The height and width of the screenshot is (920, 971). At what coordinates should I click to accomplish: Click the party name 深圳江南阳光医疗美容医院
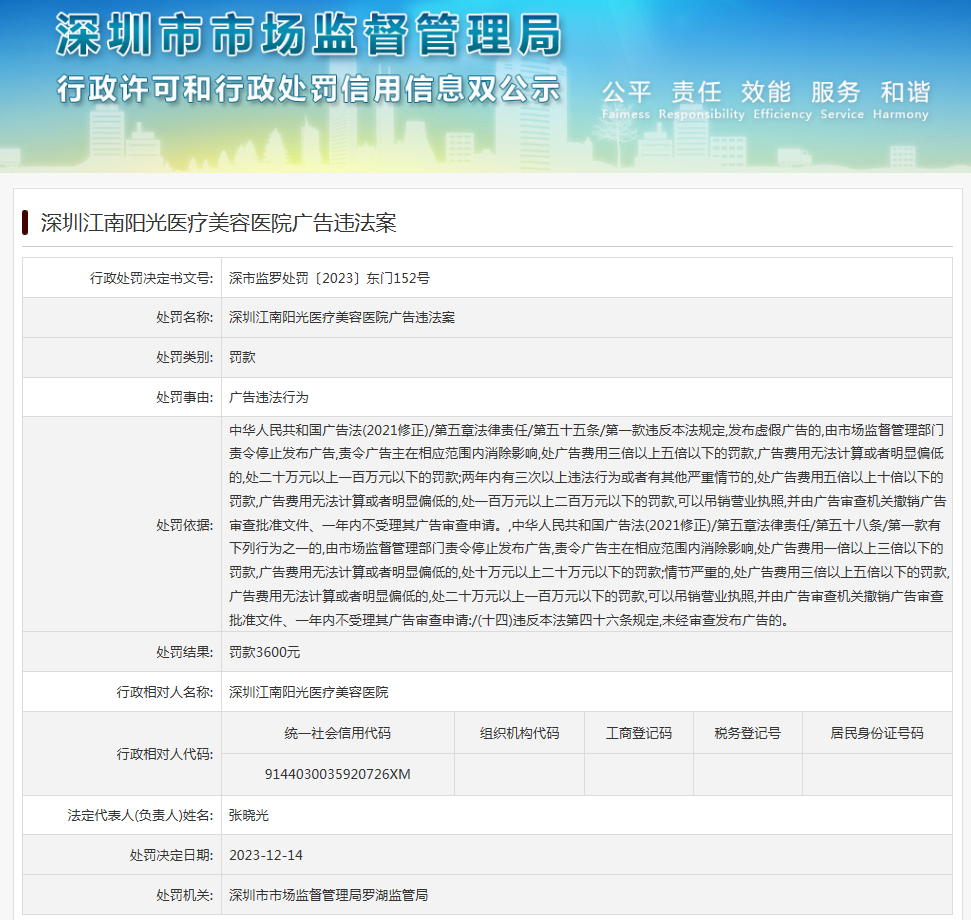click(x=308, y=692)
